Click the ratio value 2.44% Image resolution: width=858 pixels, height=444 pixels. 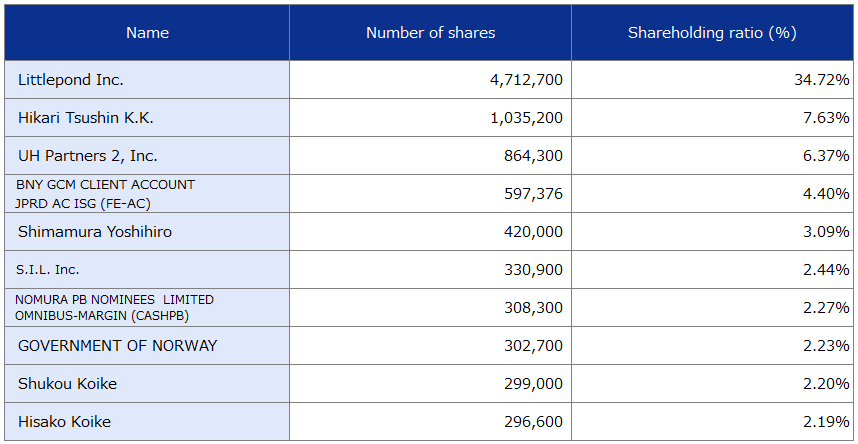[826, 270]
